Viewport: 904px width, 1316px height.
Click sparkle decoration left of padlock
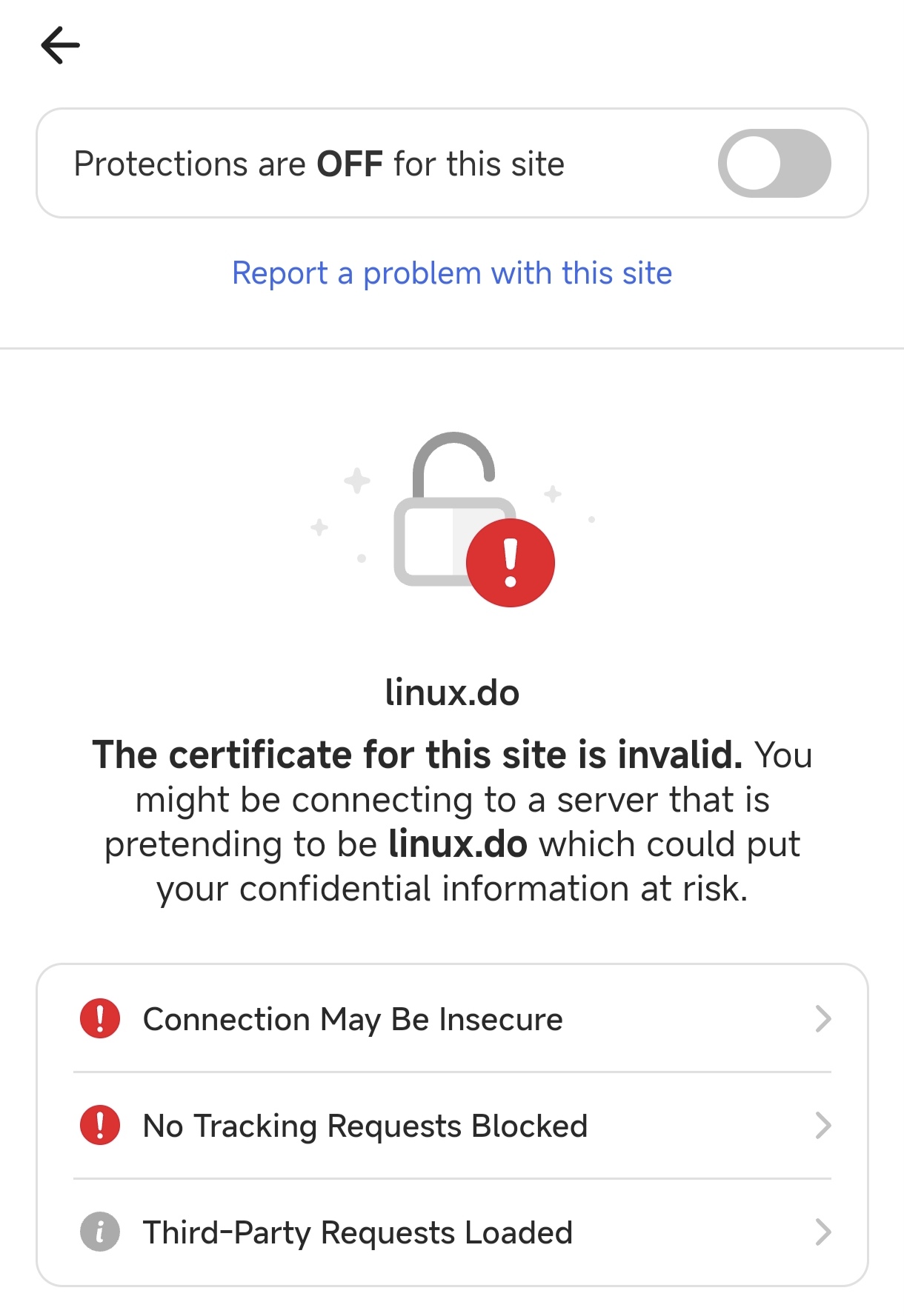(x=356, y=481)
